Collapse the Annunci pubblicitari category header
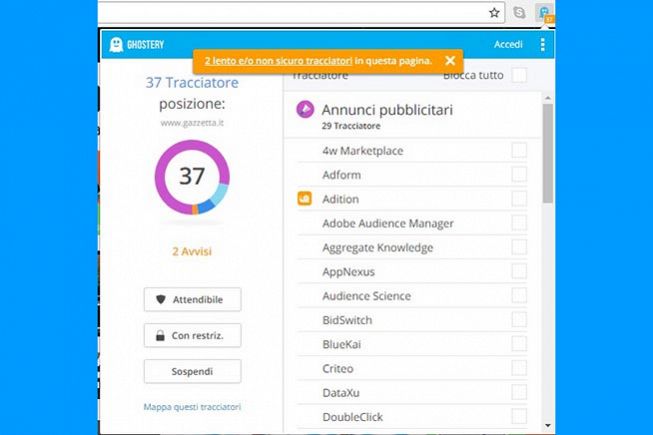Image resolution: width=653 pixels, height=435 pixels. click(412, 115)
